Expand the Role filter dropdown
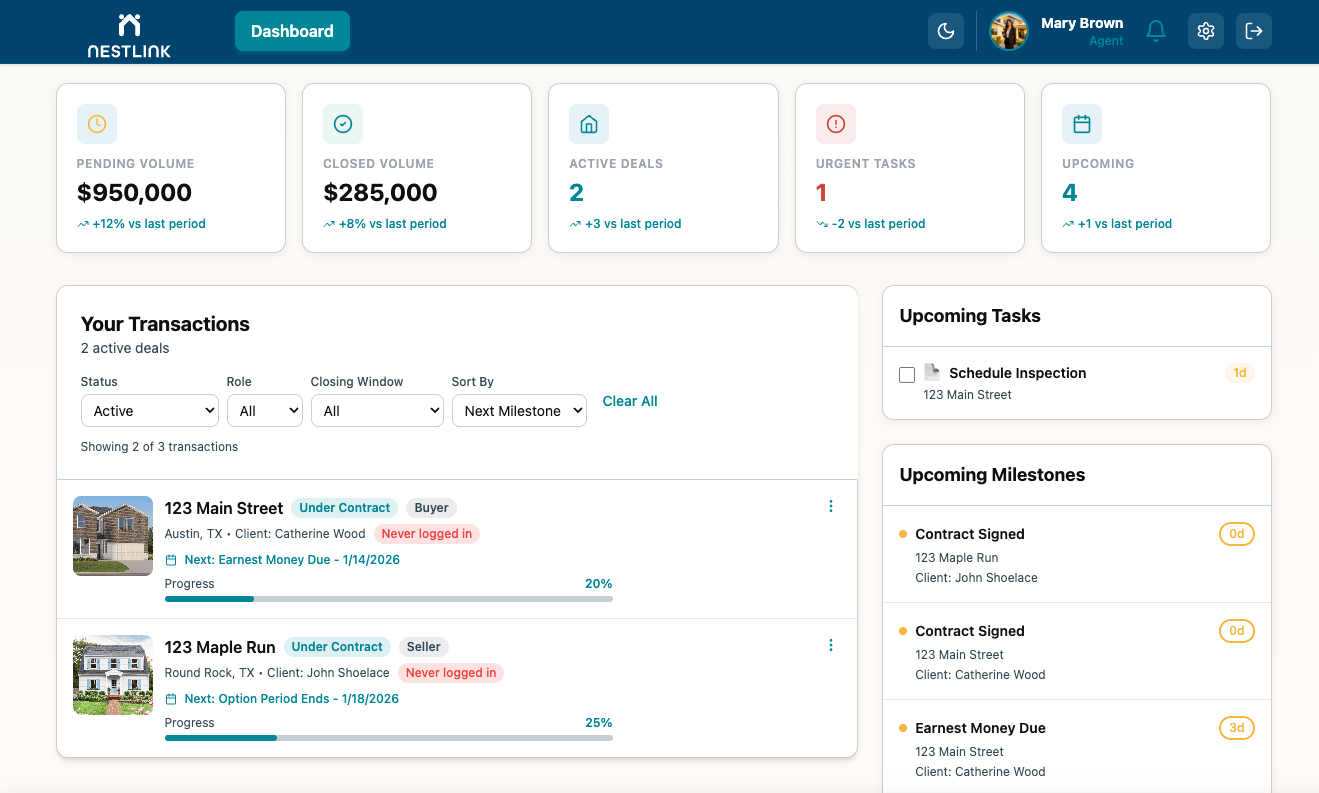 click(264, 410)
